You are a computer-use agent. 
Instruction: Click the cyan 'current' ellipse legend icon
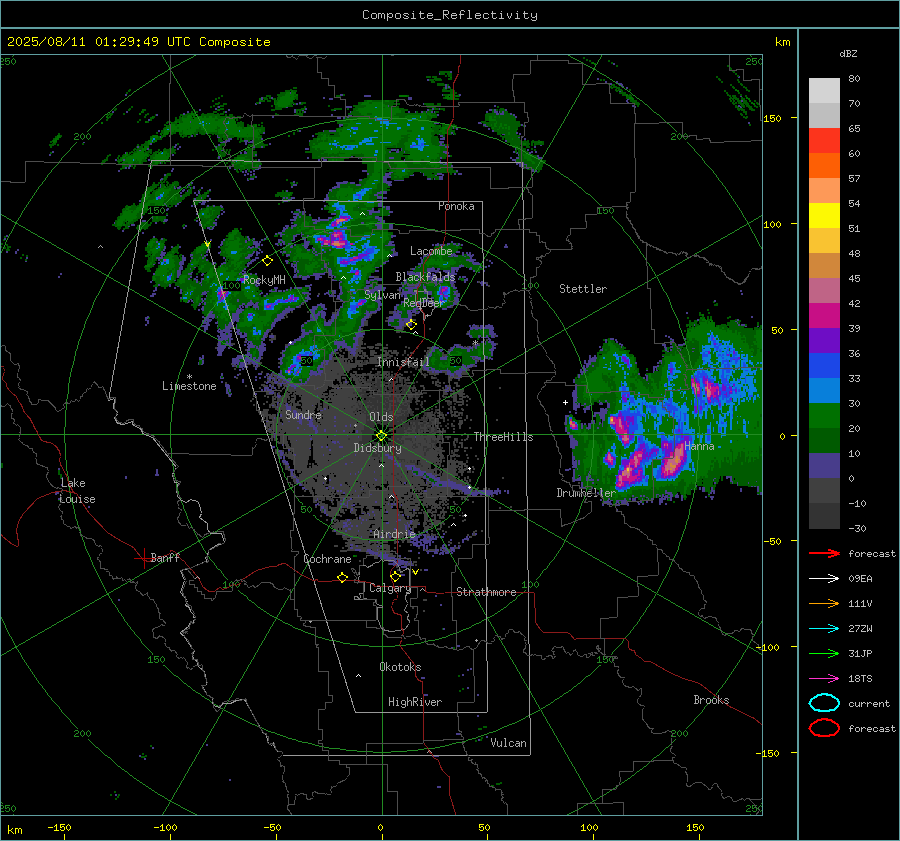point(824,703)
